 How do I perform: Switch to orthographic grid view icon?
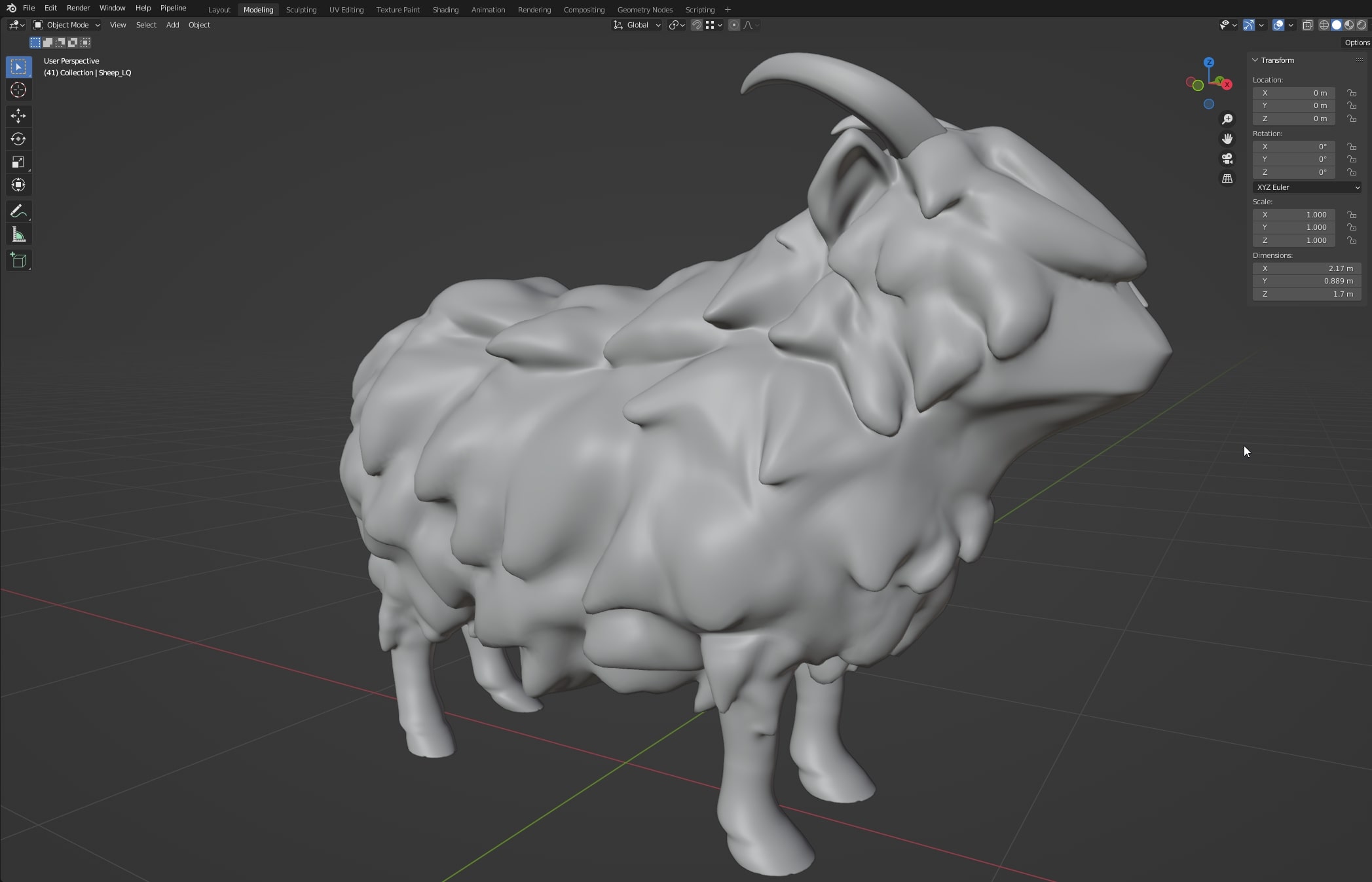[x=1227, y=179]
